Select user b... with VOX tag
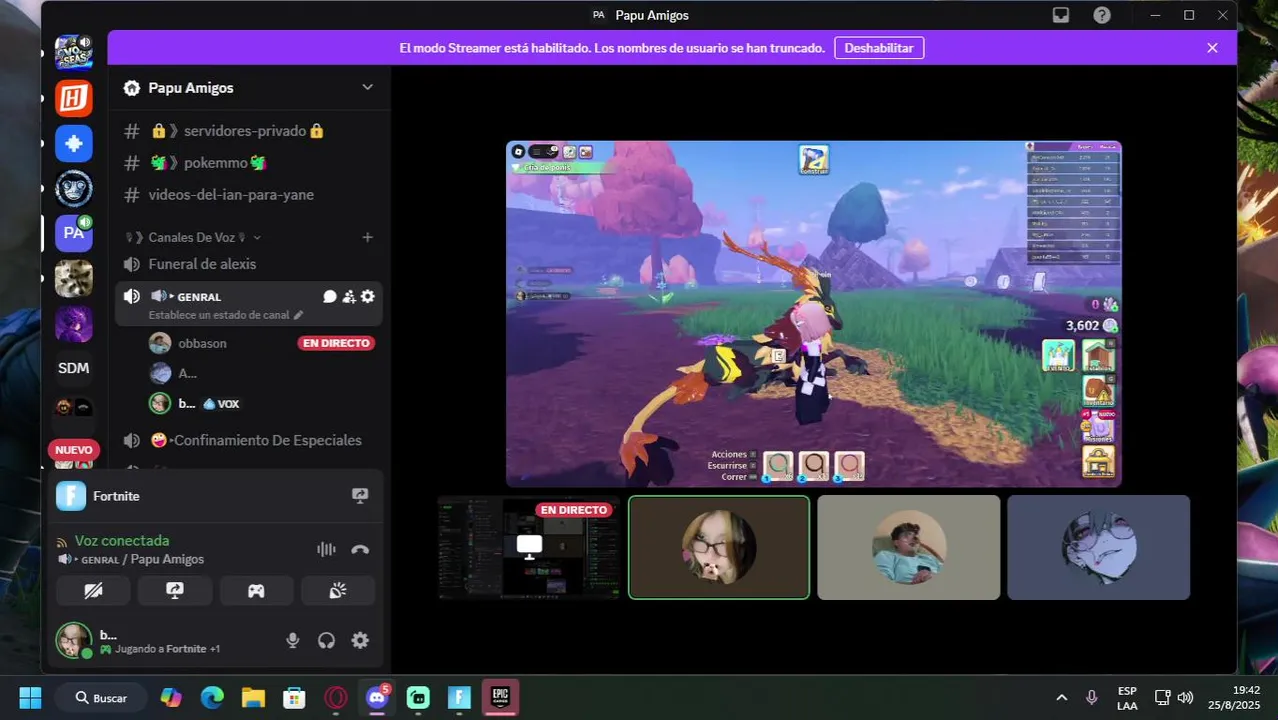 click(195, 404)
